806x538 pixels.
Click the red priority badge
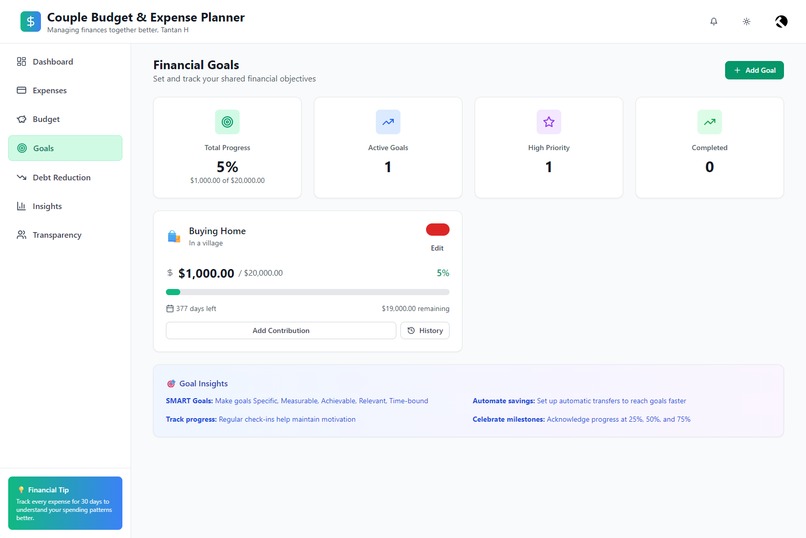point(437,230)
